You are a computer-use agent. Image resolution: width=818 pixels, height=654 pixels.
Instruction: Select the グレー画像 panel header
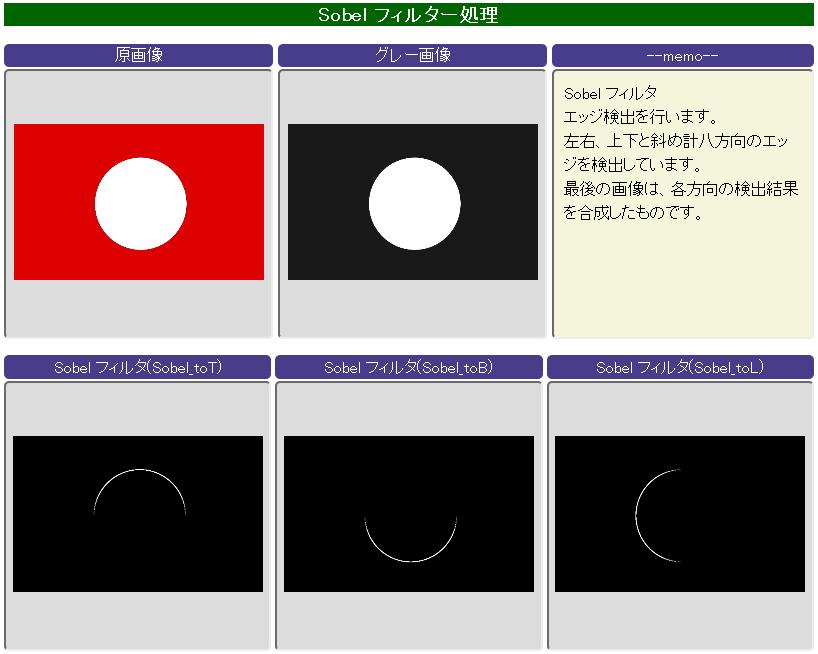point(412,55)
